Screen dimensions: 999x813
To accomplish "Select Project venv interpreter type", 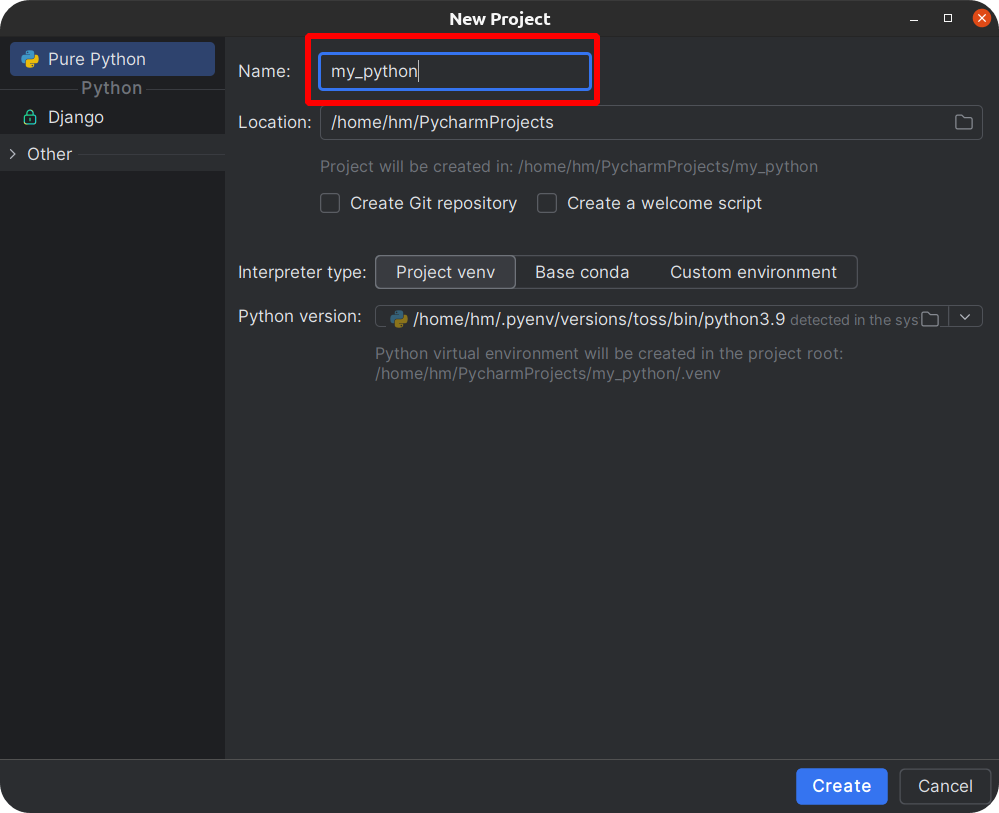I will click(445, 272).
